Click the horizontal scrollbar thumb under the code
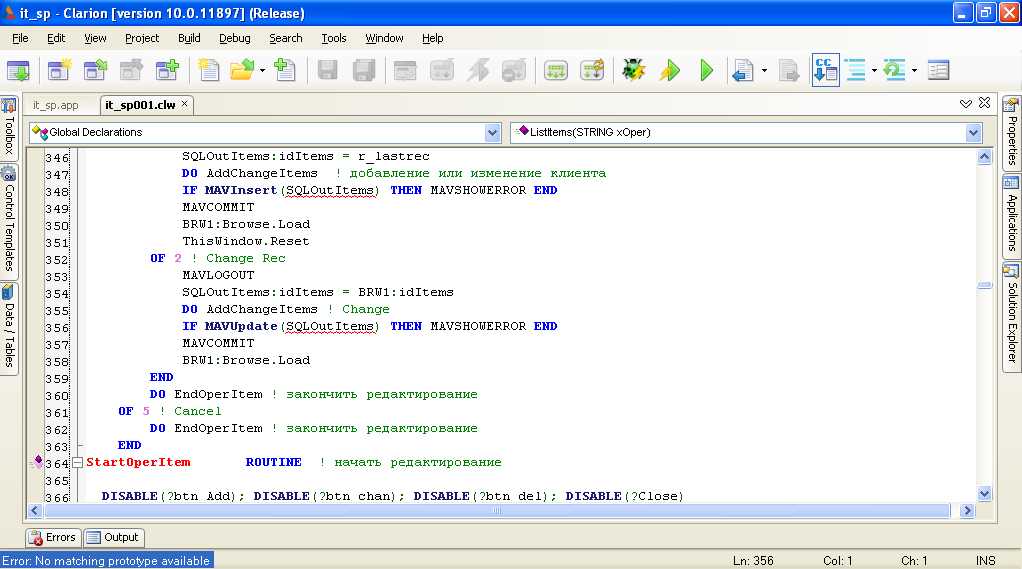The width and height of the screenshot is (1022, 569). tap(498, 511)
